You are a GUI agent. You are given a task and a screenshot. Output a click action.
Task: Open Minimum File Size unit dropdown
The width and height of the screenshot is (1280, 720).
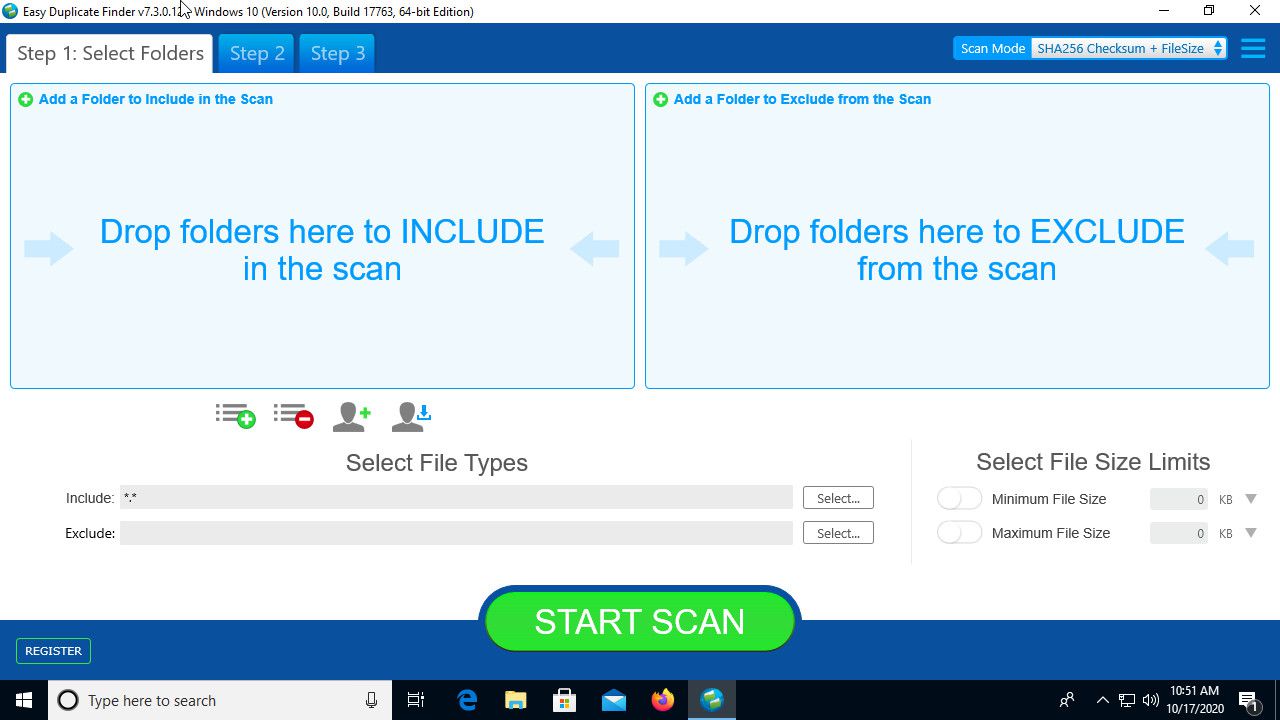(1251, 499)
